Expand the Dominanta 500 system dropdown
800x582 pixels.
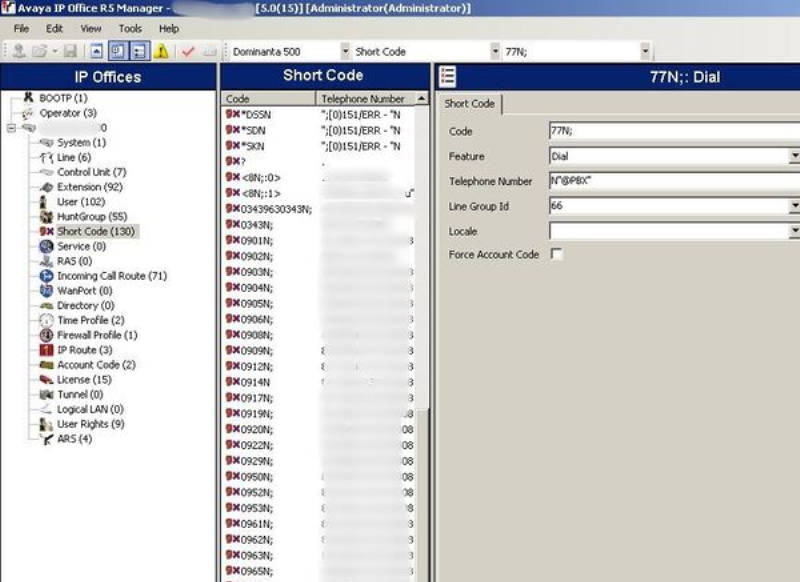(x=345, y=52)
